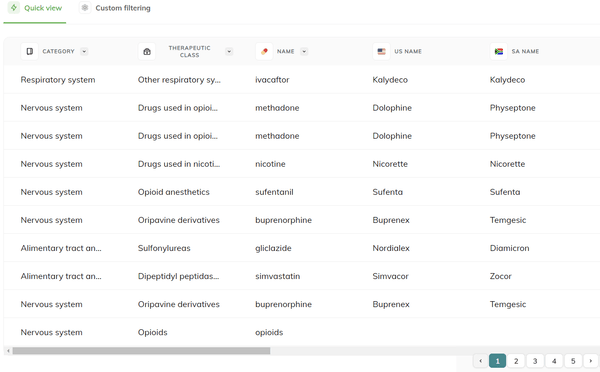Click Drugs used in nicoti... cell

pyautogui.click(x=179, y=164)
